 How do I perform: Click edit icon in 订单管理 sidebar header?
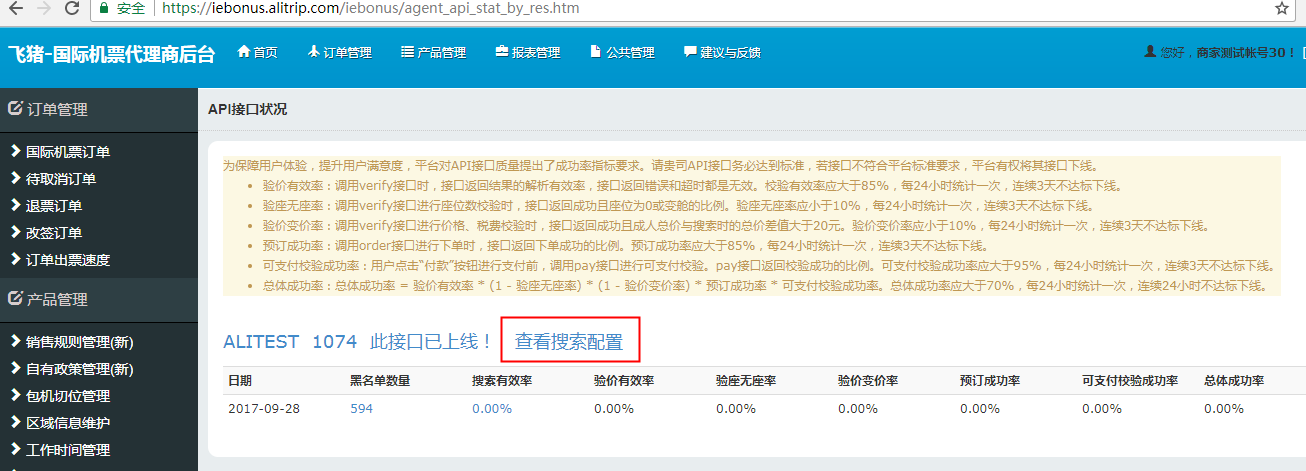tap(16, 109)
